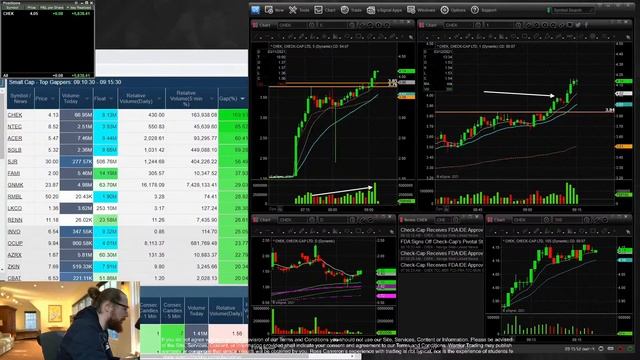Sort by Gap(%) column arrow
Image resolution: width=640 pixels, height=360 pixels.
point(242,99)
